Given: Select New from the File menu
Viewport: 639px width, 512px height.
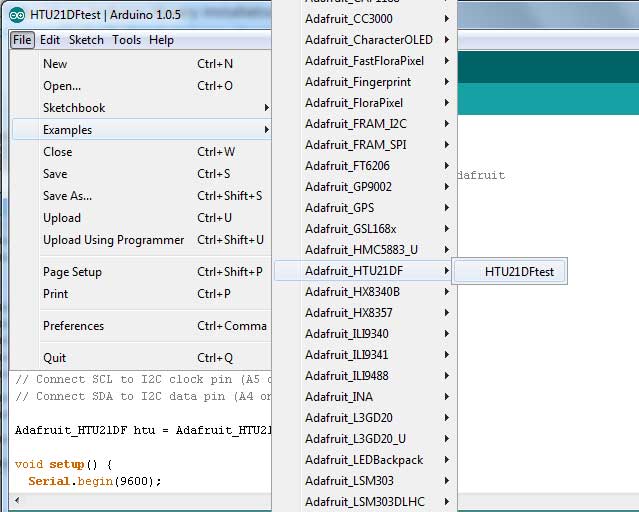Looking at the screenshot, I should point(56,64).
